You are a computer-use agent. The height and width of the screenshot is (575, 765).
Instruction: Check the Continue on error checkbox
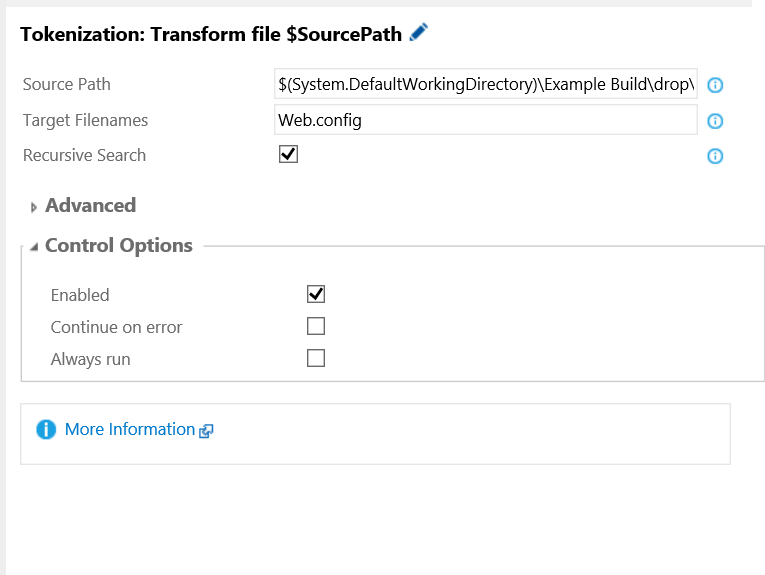[316, 326]
